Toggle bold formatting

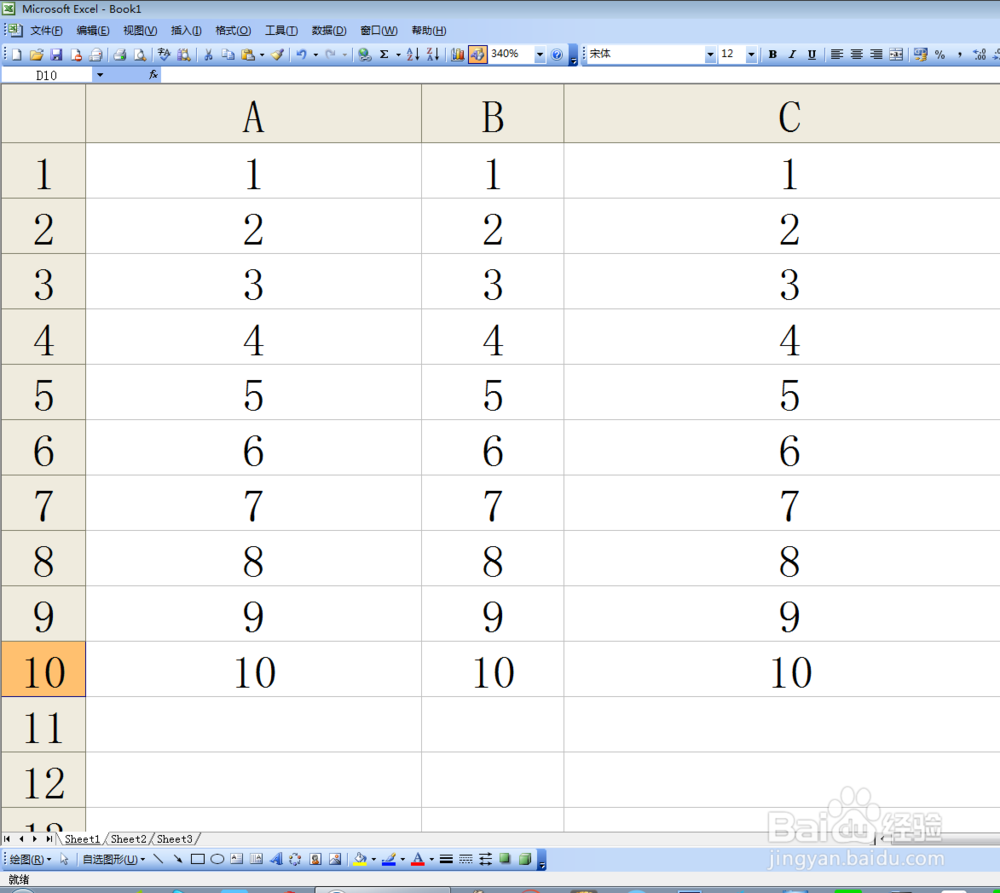pyautogui.click(x=772, y=54)
